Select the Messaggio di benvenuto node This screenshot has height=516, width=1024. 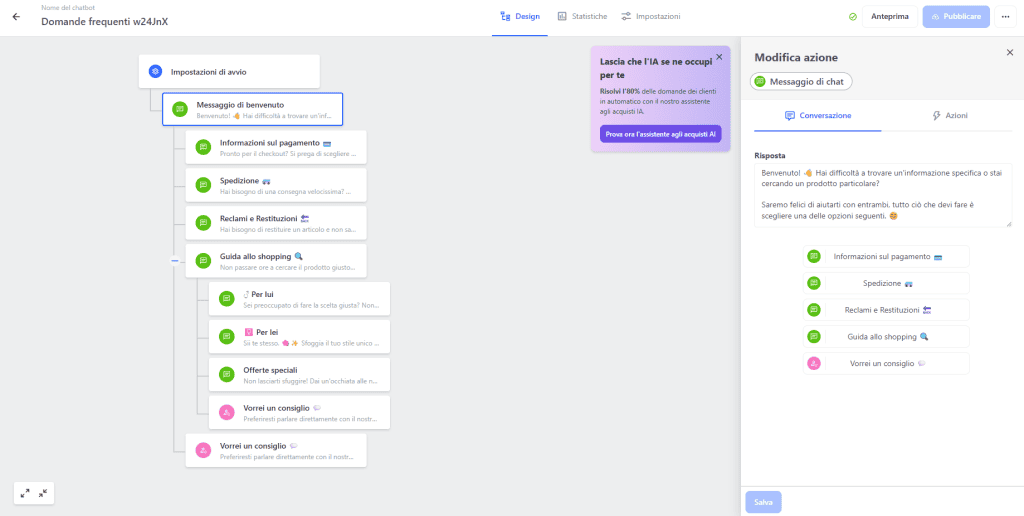(x=253, y=109)
